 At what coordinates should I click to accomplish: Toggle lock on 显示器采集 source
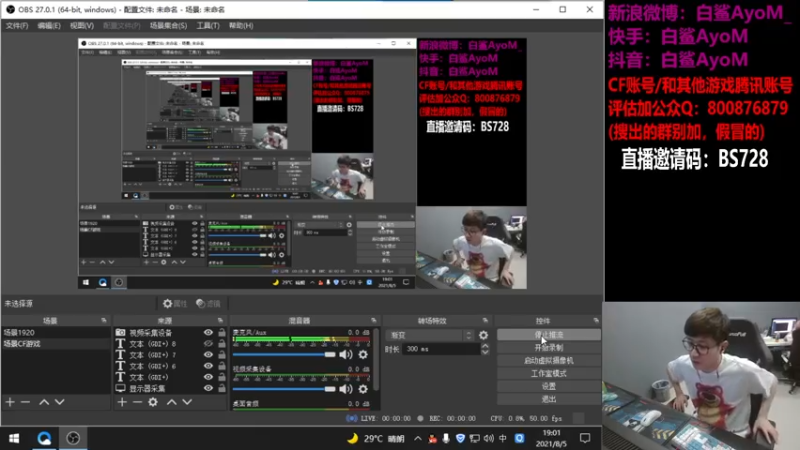221,388
